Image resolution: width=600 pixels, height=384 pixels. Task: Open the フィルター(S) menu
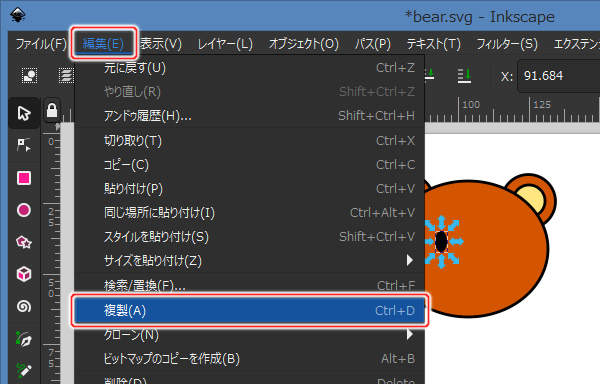507,44
